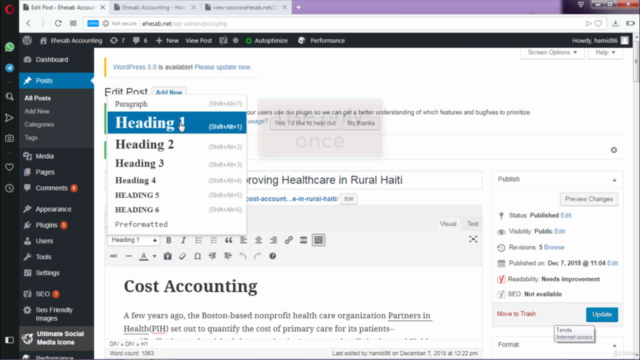Image resolution: width=640 pixels, height=360 pixels.
Task: Toggle the toolbar kitchen sink icon
Action: point(318,240)
